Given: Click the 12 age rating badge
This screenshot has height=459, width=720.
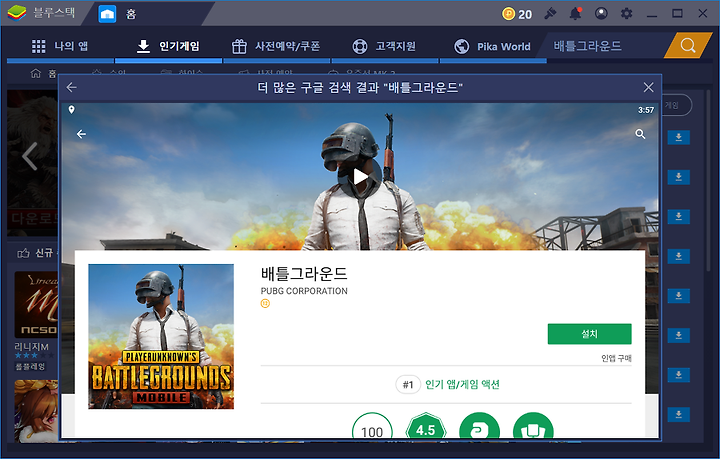Looking at the screenshot, I should 265,303.
